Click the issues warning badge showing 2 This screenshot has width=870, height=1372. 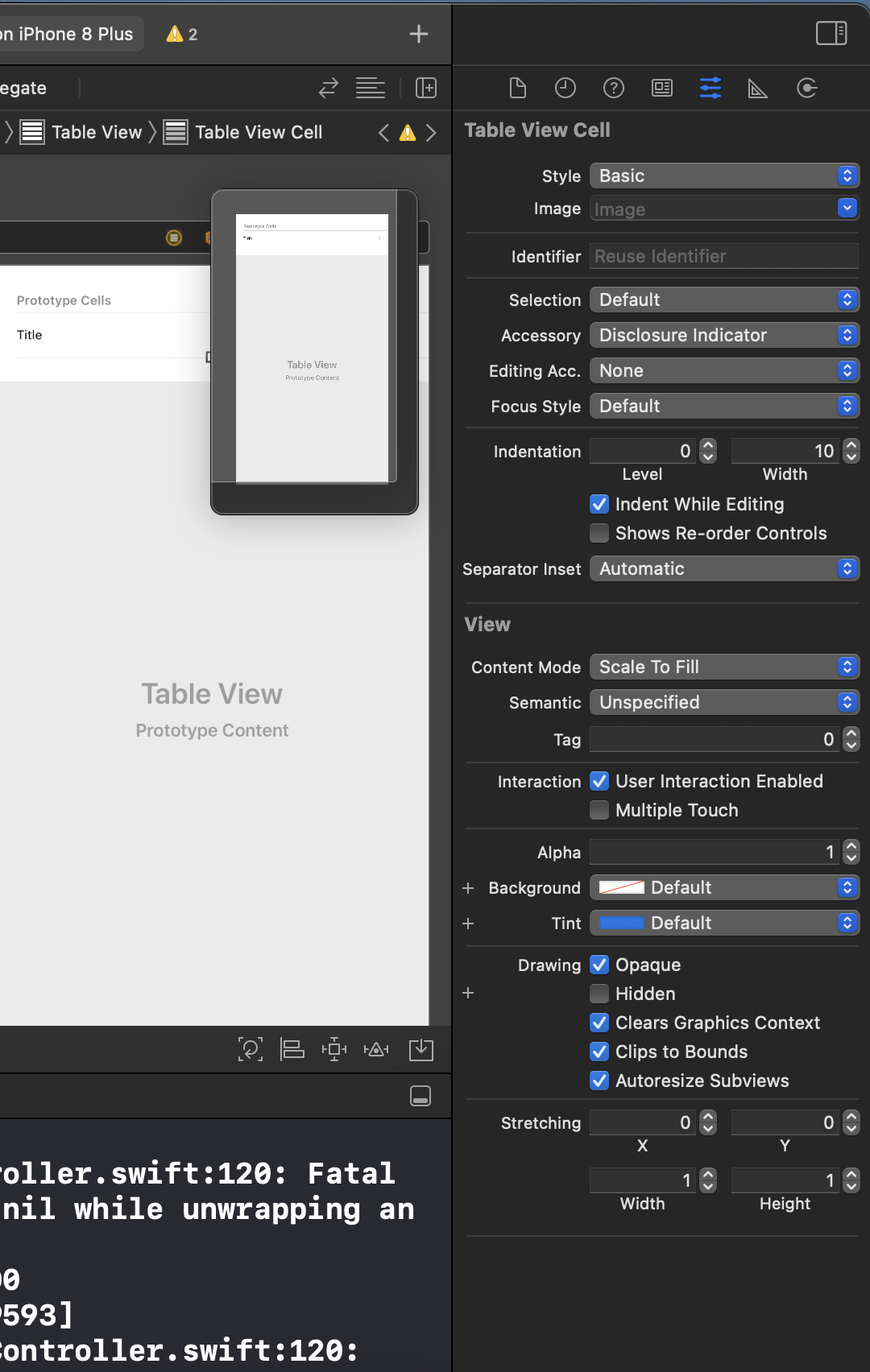[x=182, y=34]
